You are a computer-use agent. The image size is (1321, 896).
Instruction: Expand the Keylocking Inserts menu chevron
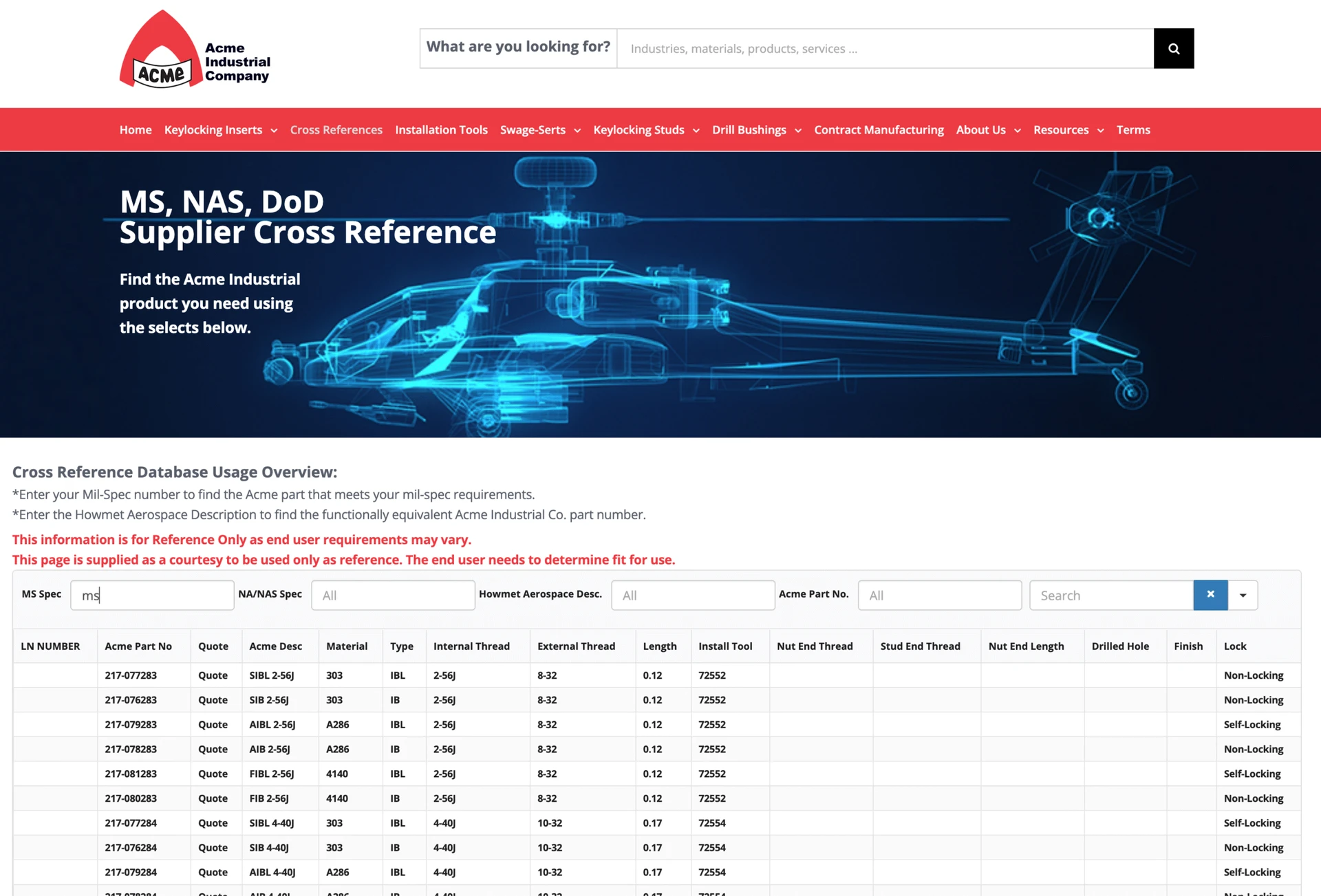click(x=274, y=131)
